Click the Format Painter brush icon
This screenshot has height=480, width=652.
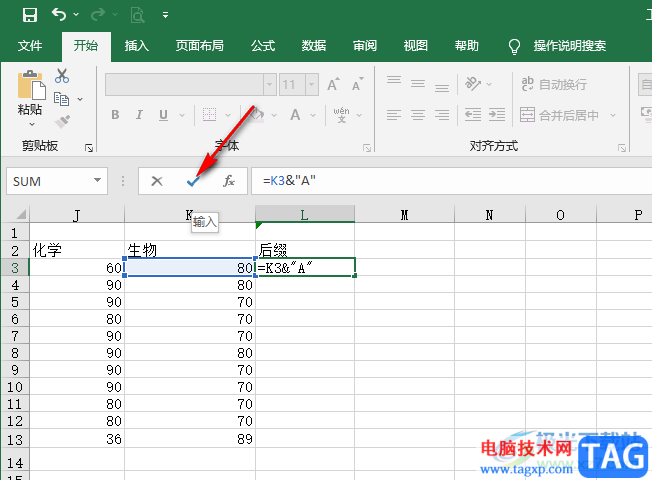62,122
